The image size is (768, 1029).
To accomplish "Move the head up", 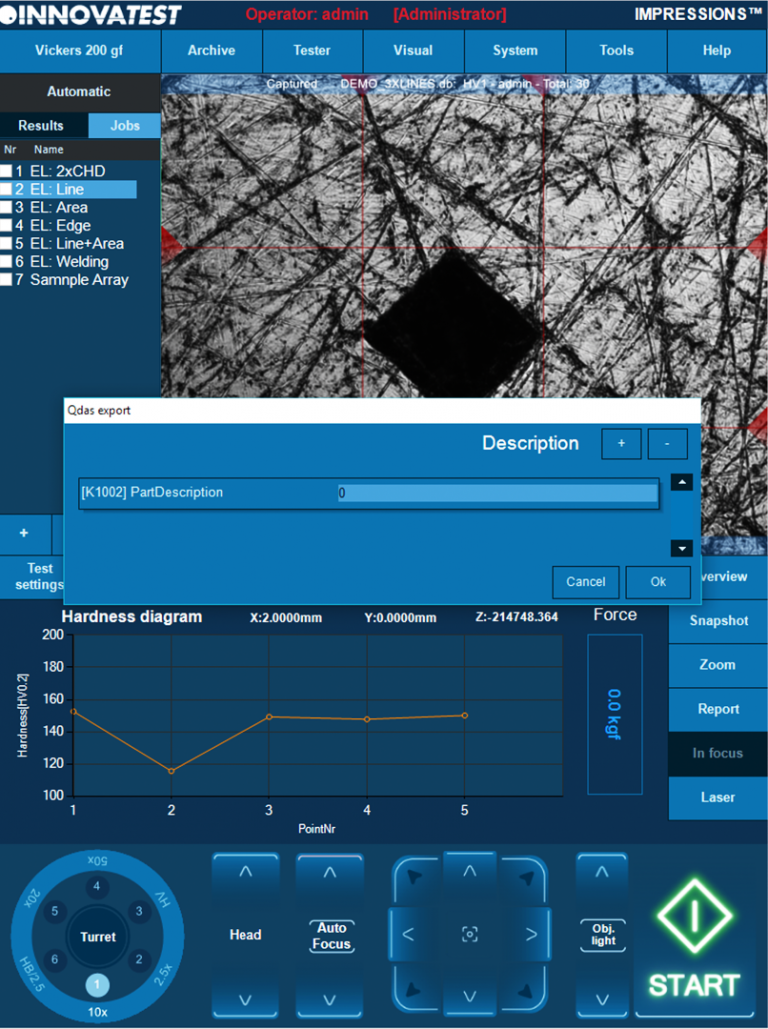I will (245, 873).
